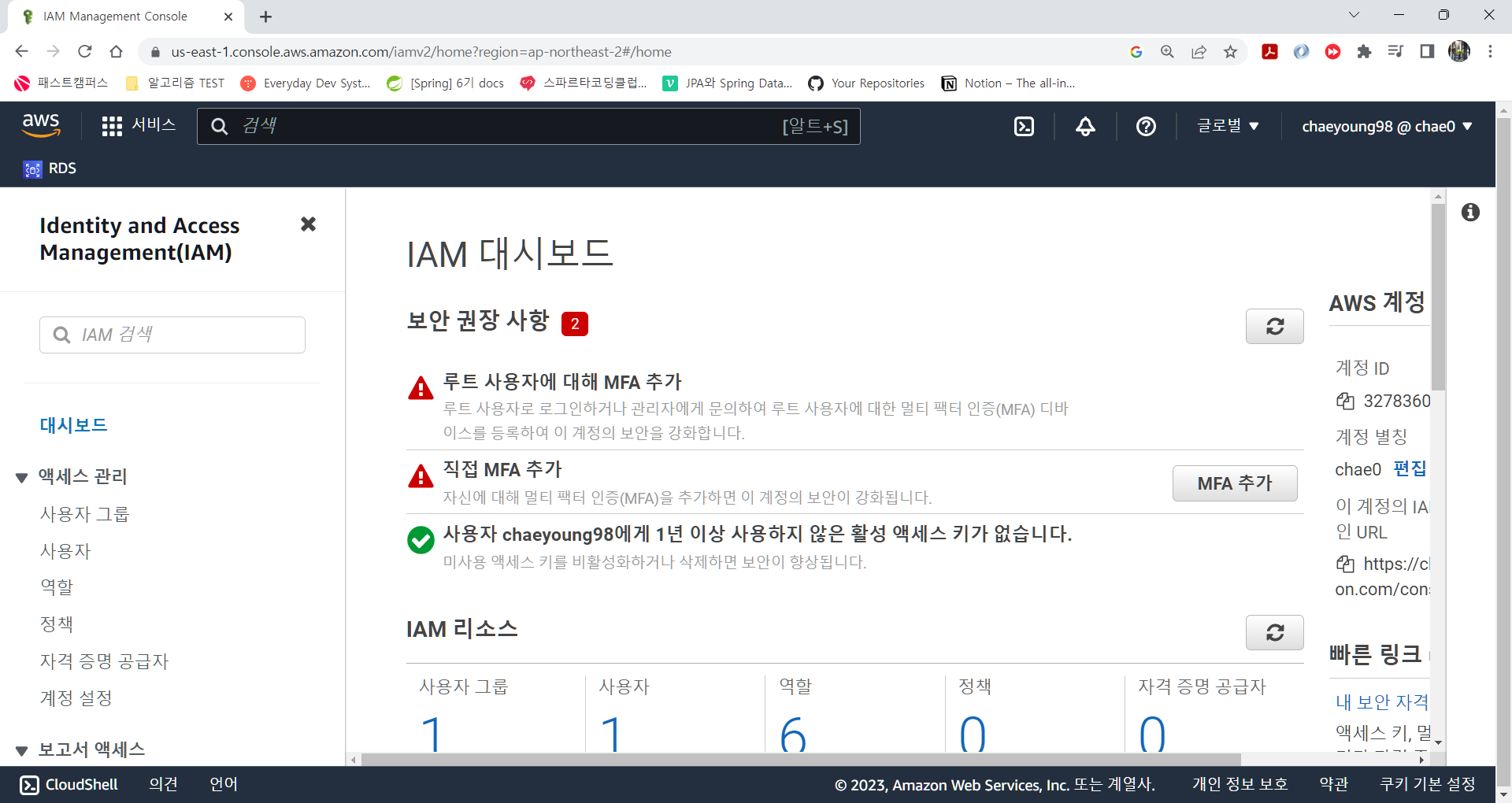
Task: Open Users in the sidebar
Action: [x=65, y=551]
